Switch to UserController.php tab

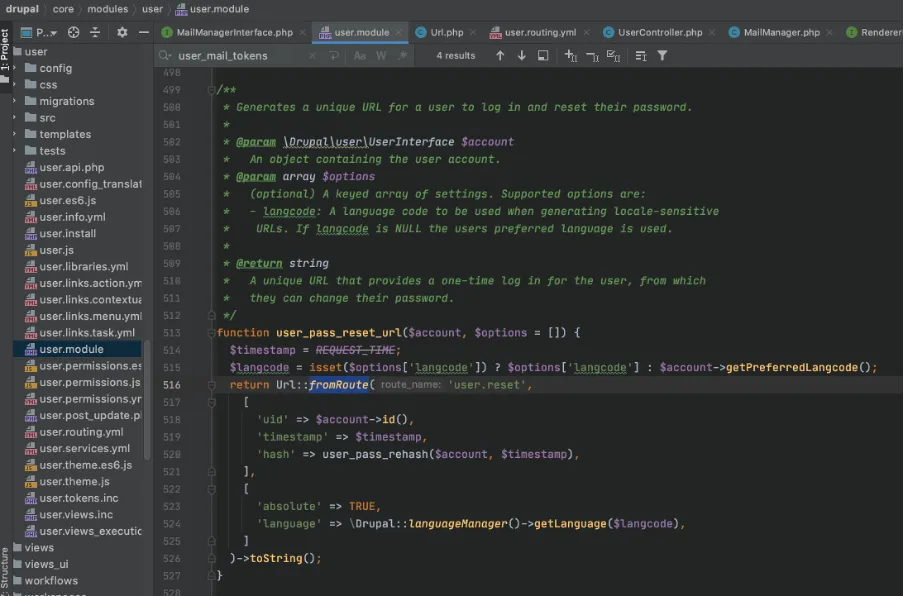coord(660,33)
